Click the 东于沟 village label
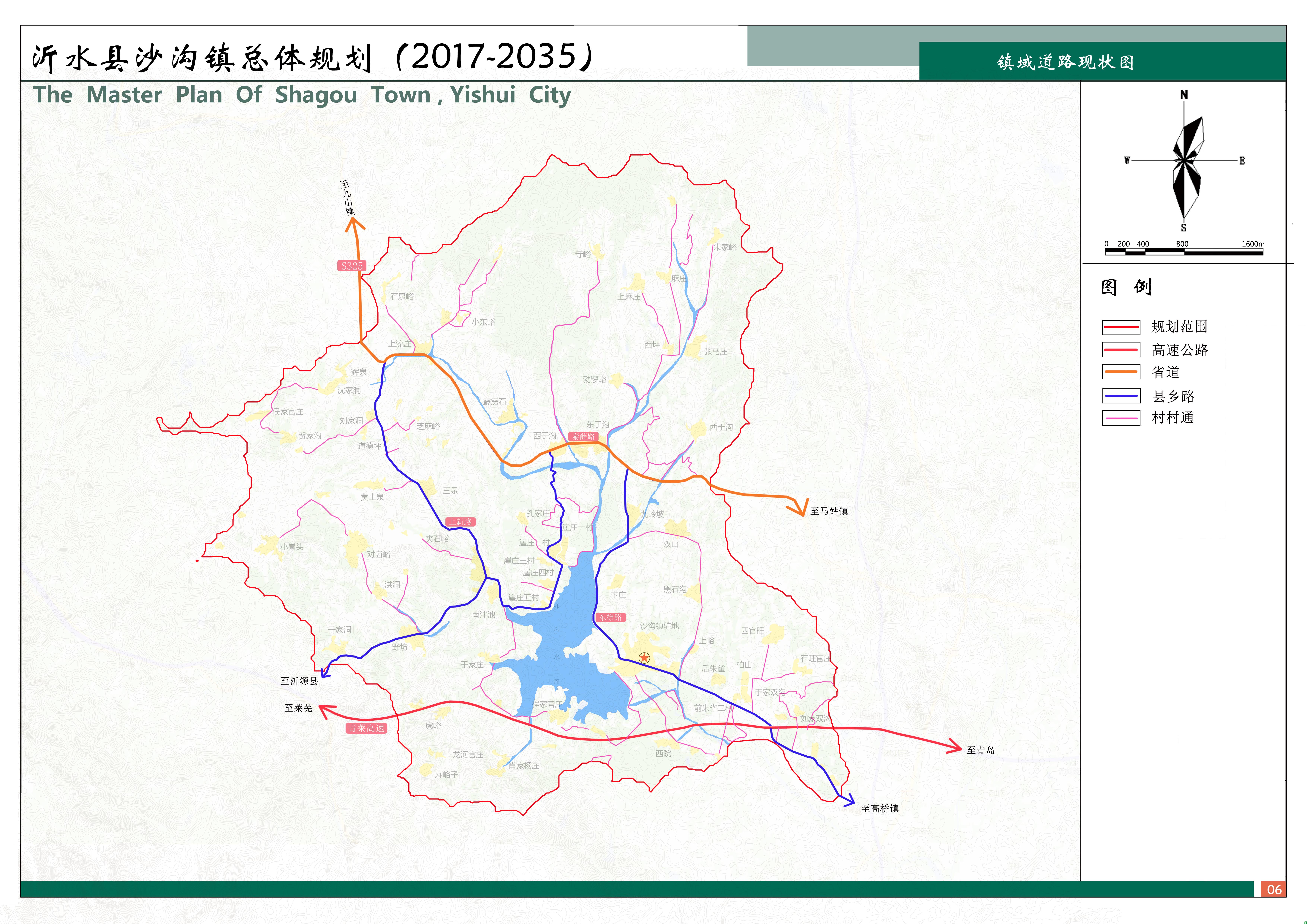 [598, 424]
